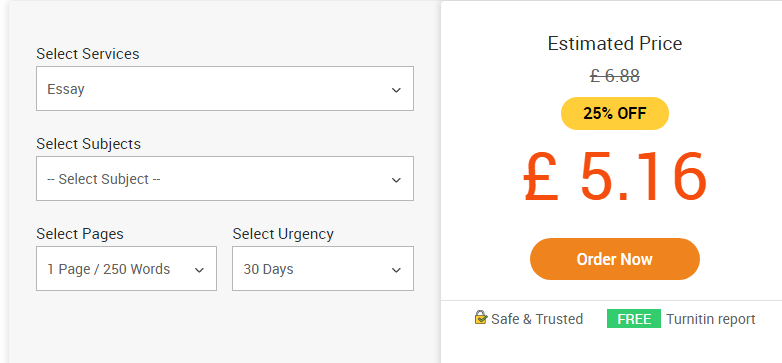Open the Select Services dropdown showing Essay
This screenshot has width=782, height=363.
point(225,89)
